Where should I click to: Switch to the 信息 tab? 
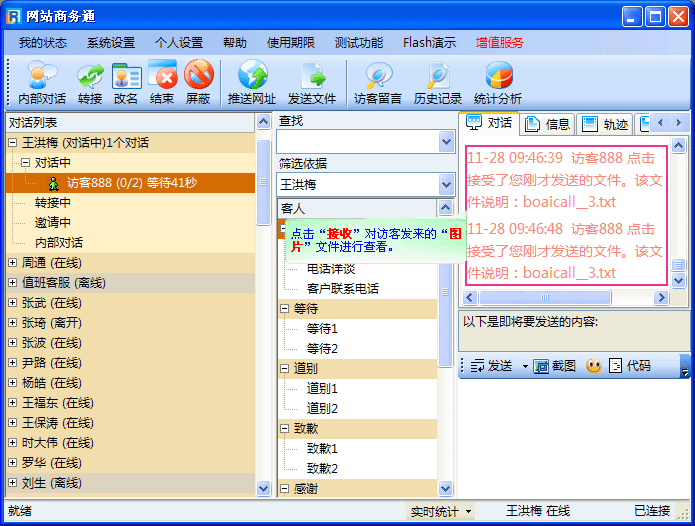(548, 124)
